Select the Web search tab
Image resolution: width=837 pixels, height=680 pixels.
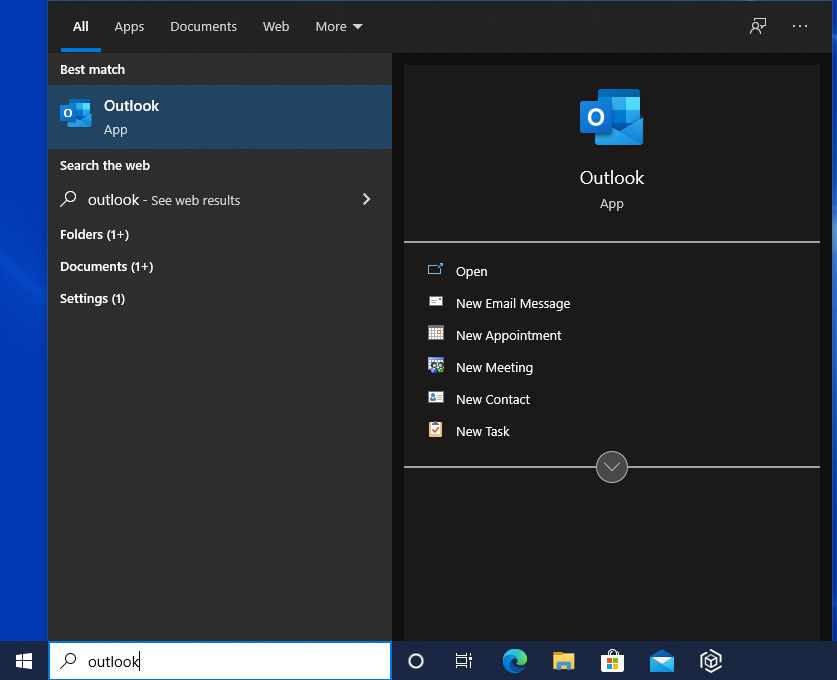[276, 26]
